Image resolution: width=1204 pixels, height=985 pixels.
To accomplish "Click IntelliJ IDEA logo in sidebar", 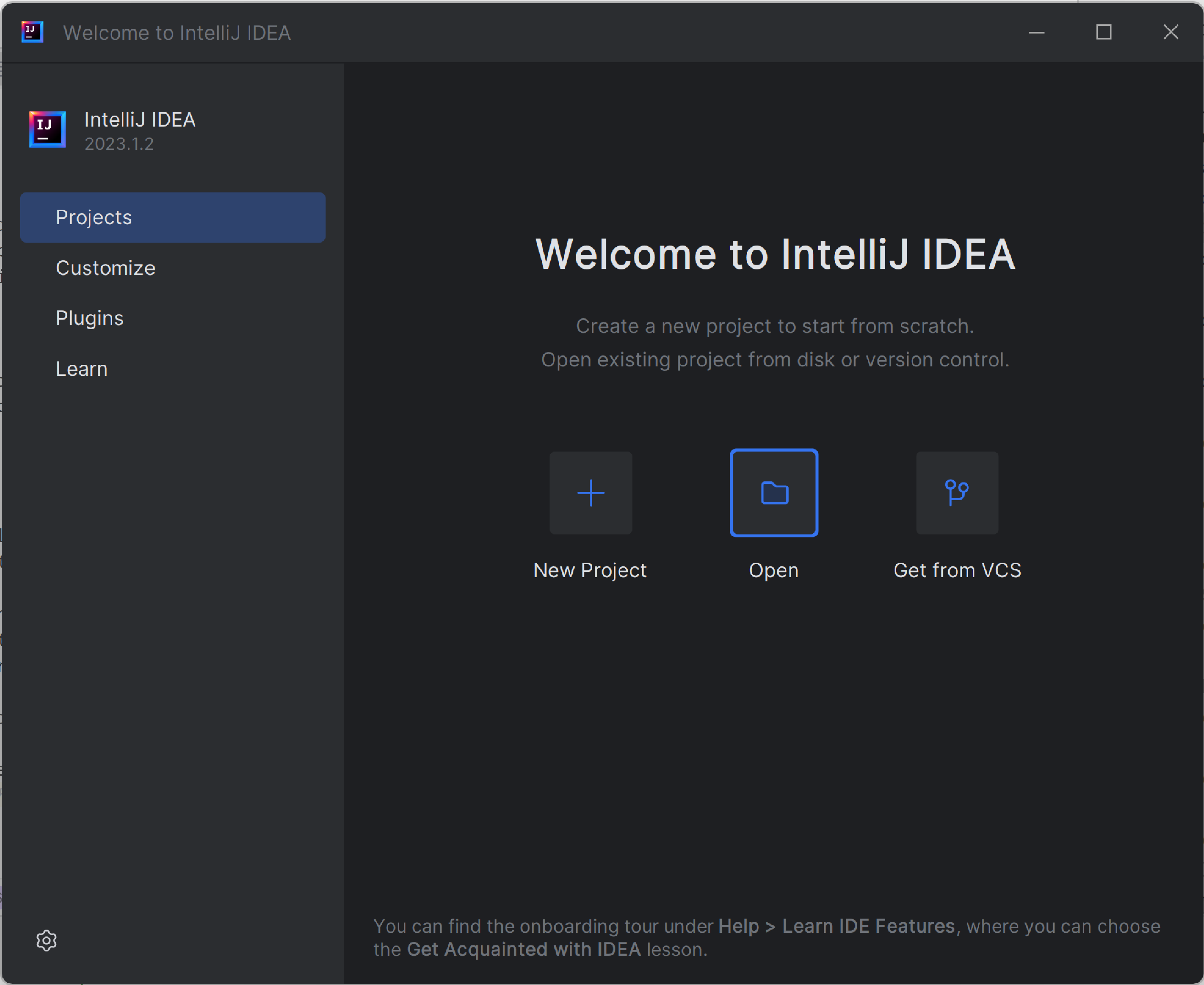I will (x=48, y=129).
